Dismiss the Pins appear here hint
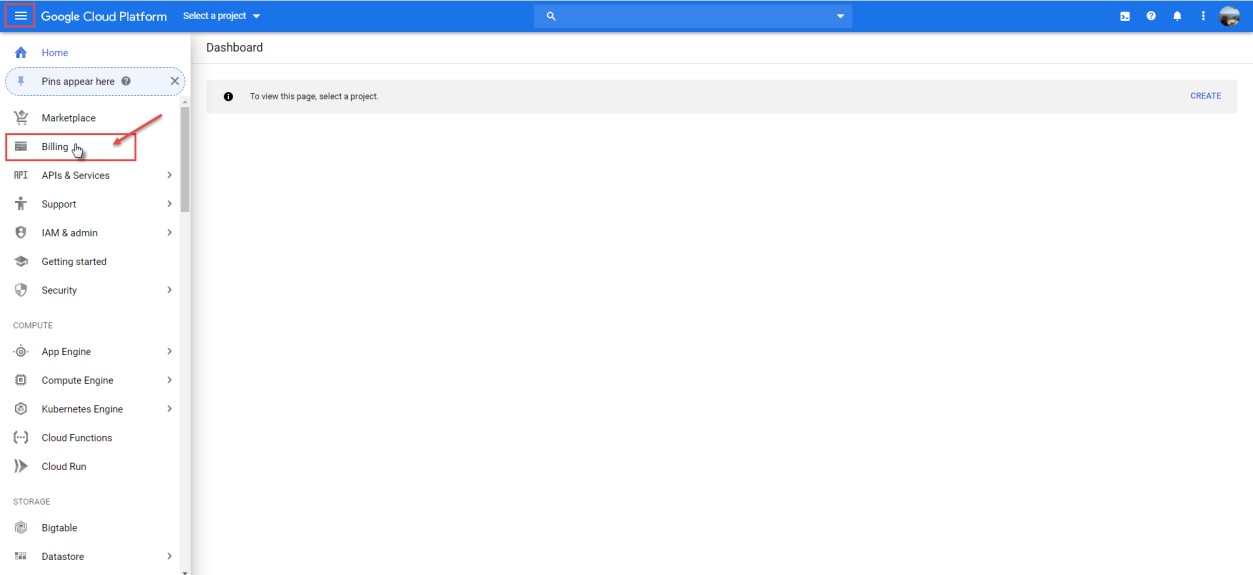The width and height of the screenshot is (1253, 575). 174,81
